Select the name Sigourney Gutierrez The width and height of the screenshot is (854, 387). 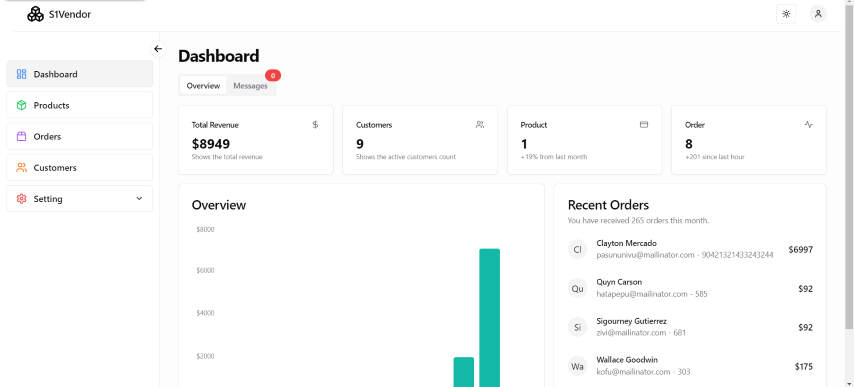631,321
